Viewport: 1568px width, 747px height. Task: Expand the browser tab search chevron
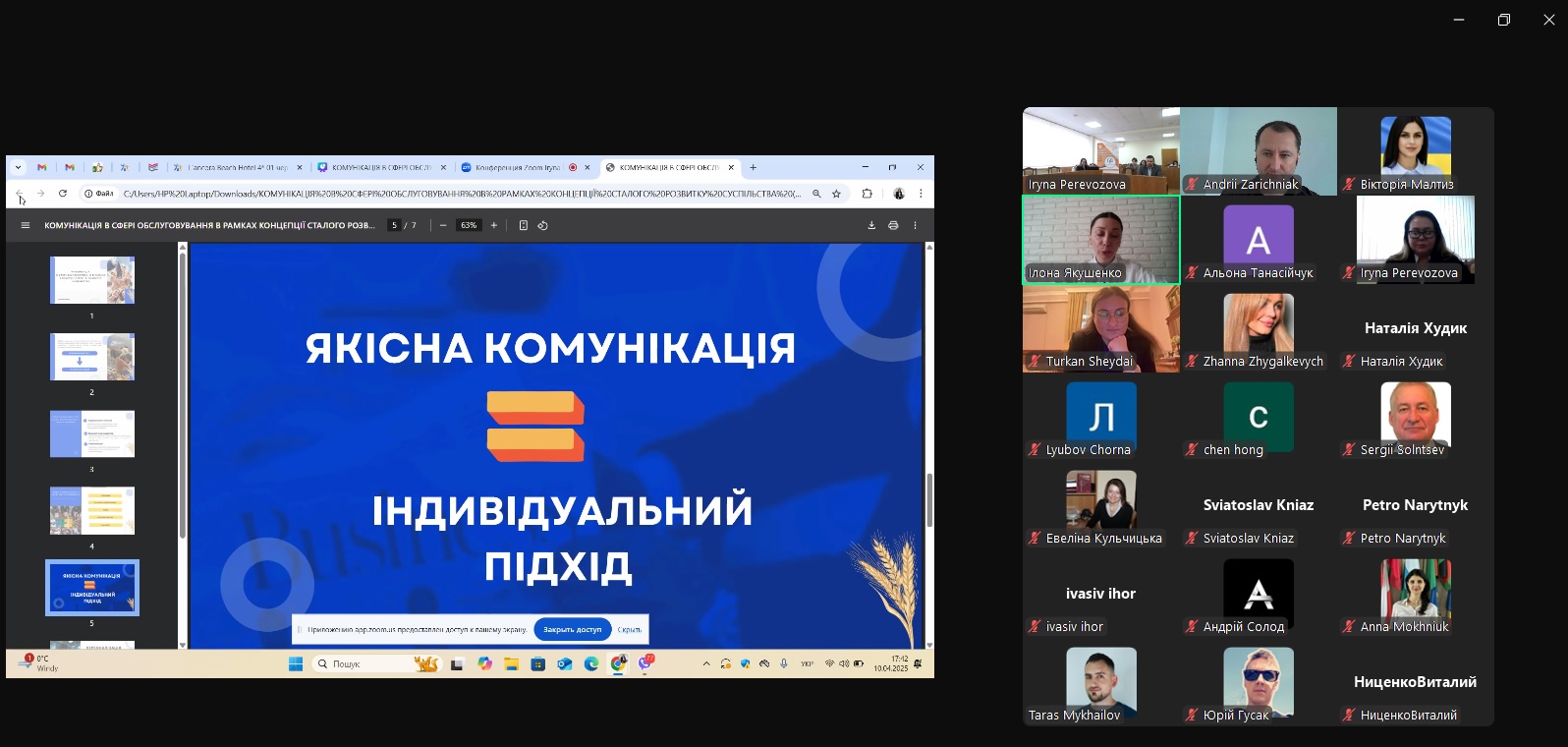tap(18, 167)
